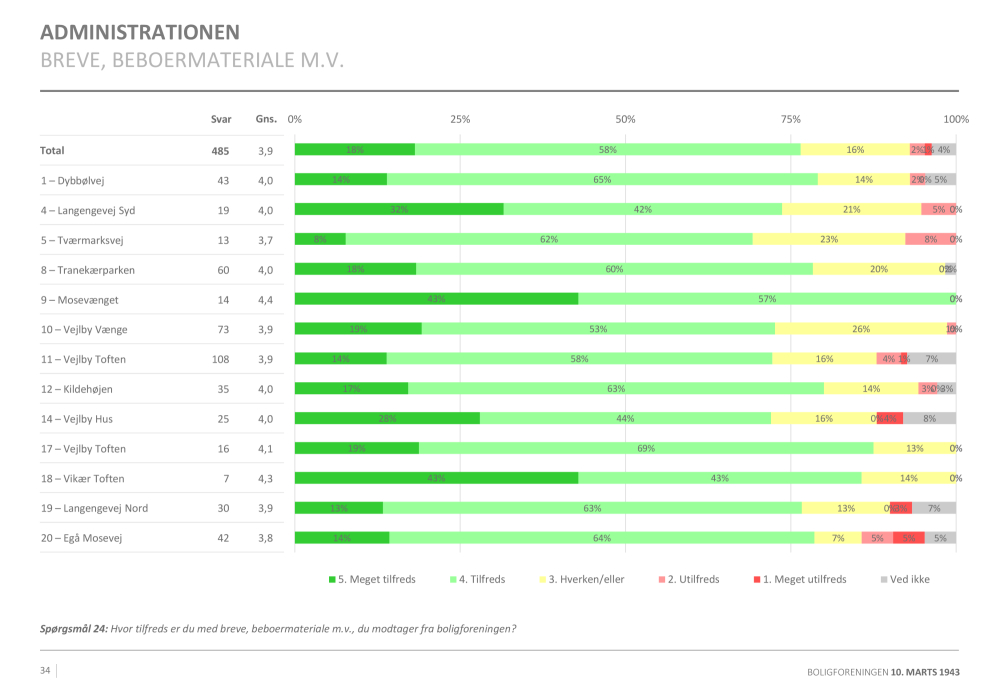This screenshot has width=1000, height=692.
Task: Click the 50% axis label
Action: pyautogui.click(x=625, y=119)
